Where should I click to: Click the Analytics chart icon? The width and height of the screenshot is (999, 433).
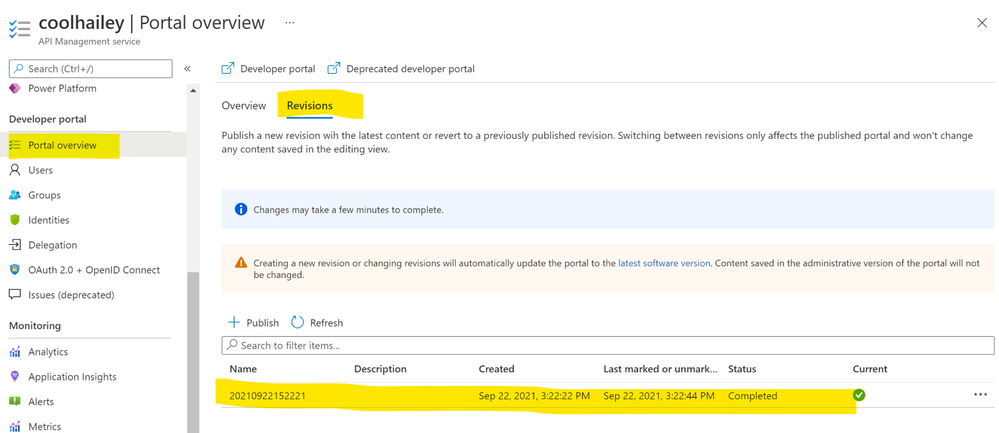[15, 351]
